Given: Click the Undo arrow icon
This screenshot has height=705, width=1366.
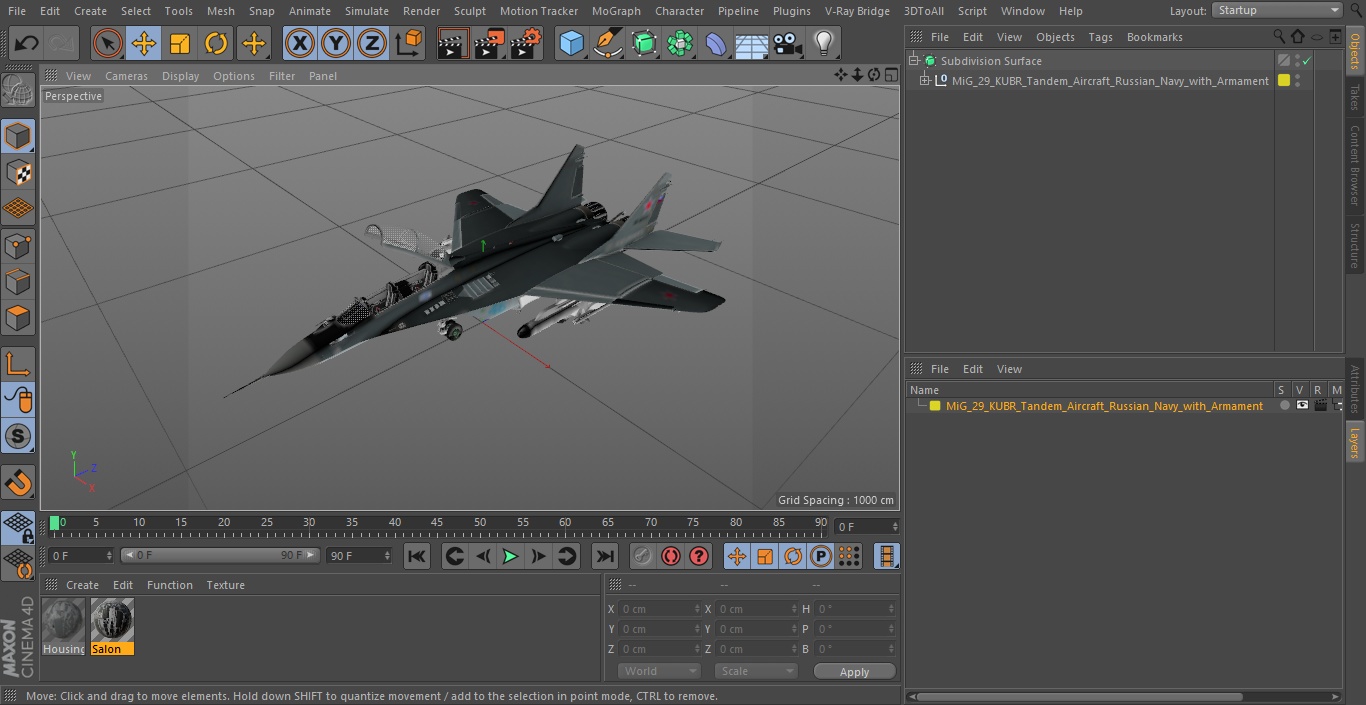Looking at the screenshot, I should 27,44.
